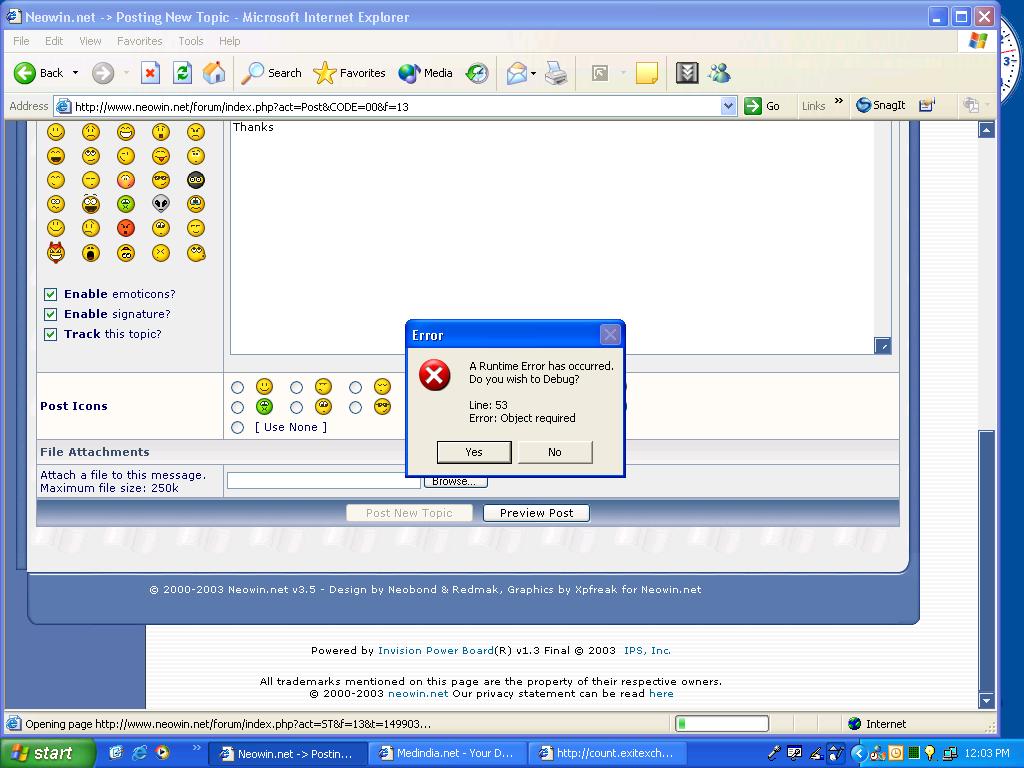Open the Favorites star pane

pyautogui.click(x=349, y=73)
